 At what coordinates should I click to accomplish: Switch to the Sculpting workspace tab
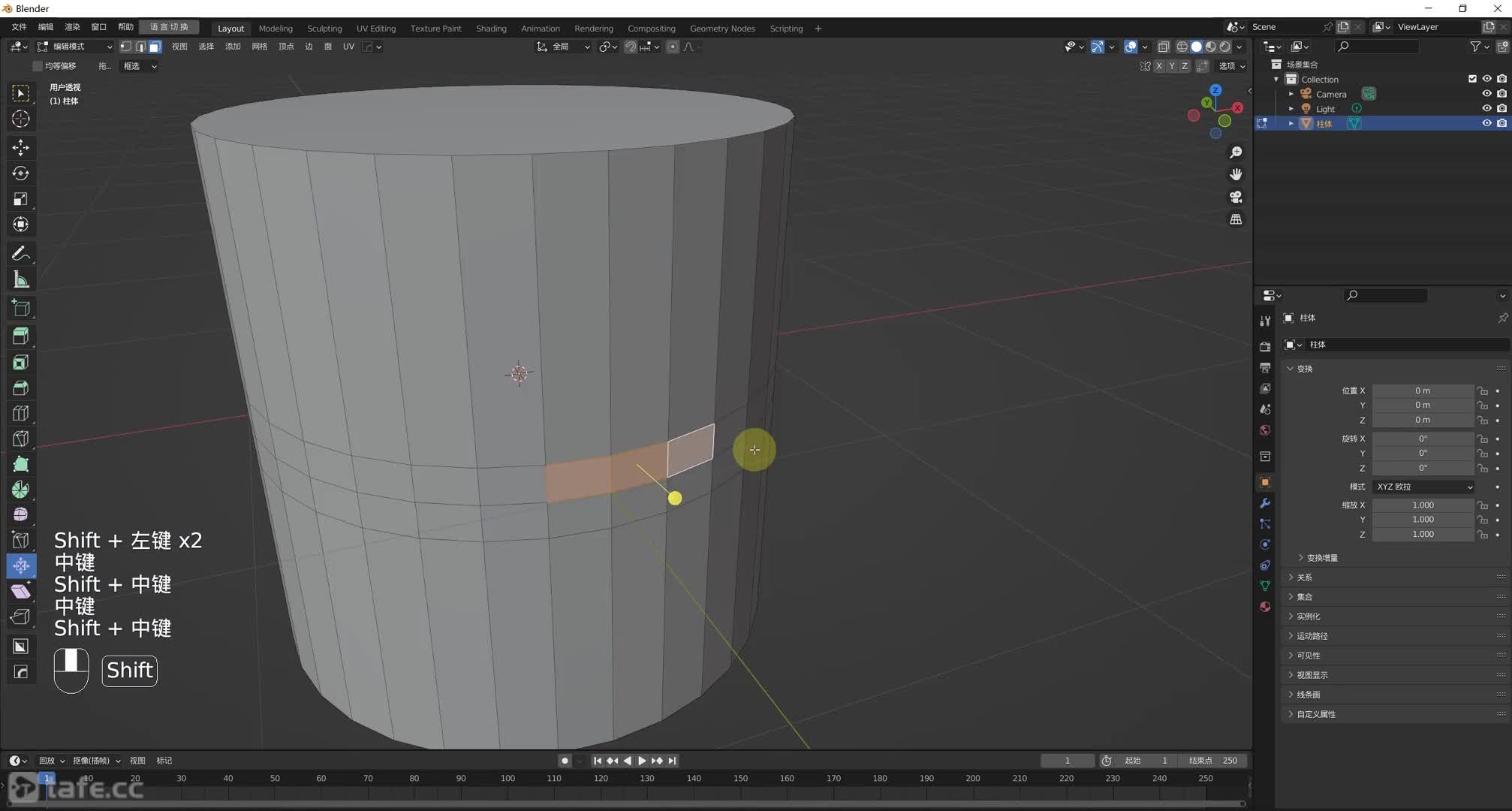point(324,29)
